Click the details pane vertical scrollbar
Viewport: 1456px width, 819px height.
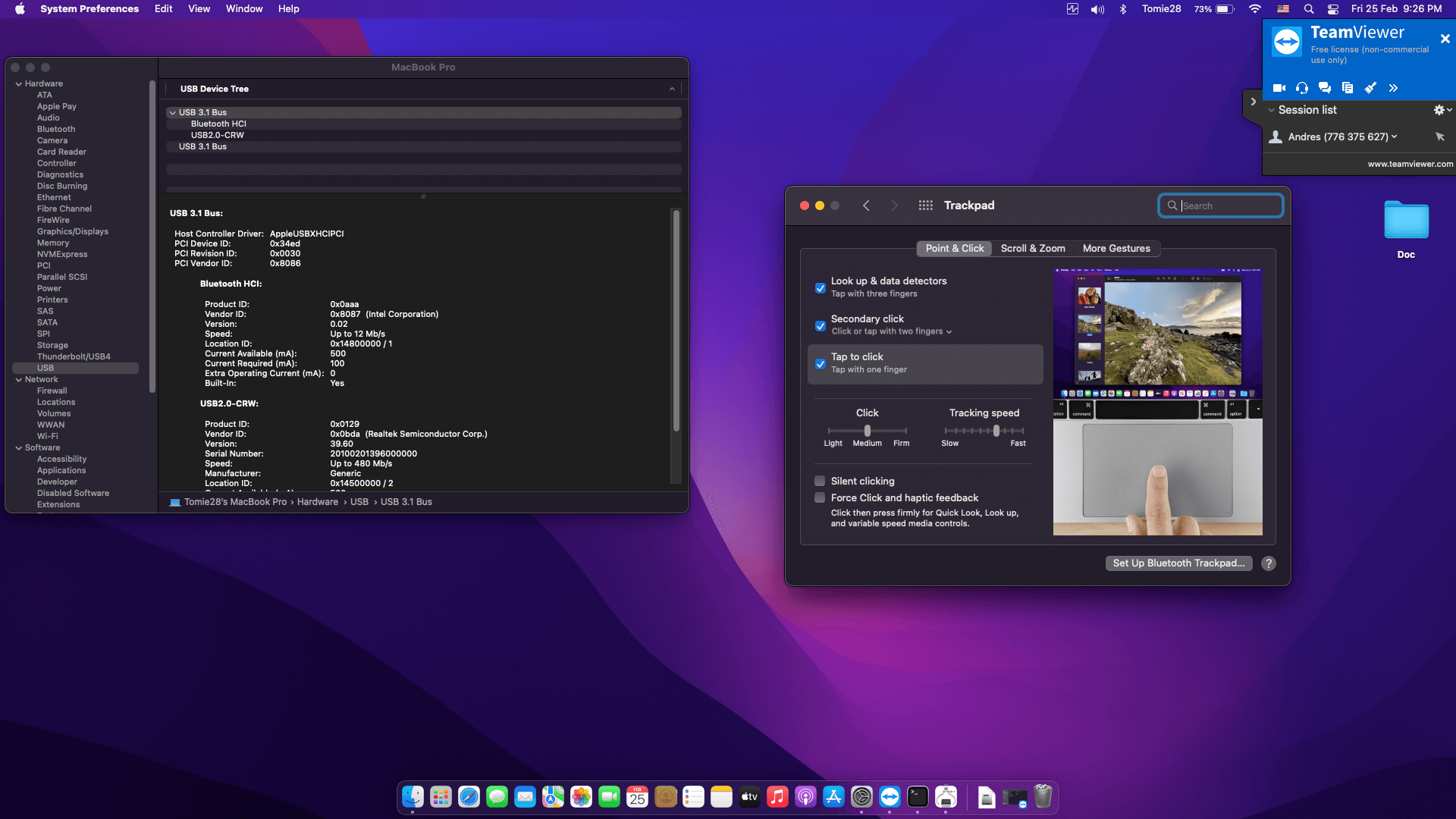[676, 322]
